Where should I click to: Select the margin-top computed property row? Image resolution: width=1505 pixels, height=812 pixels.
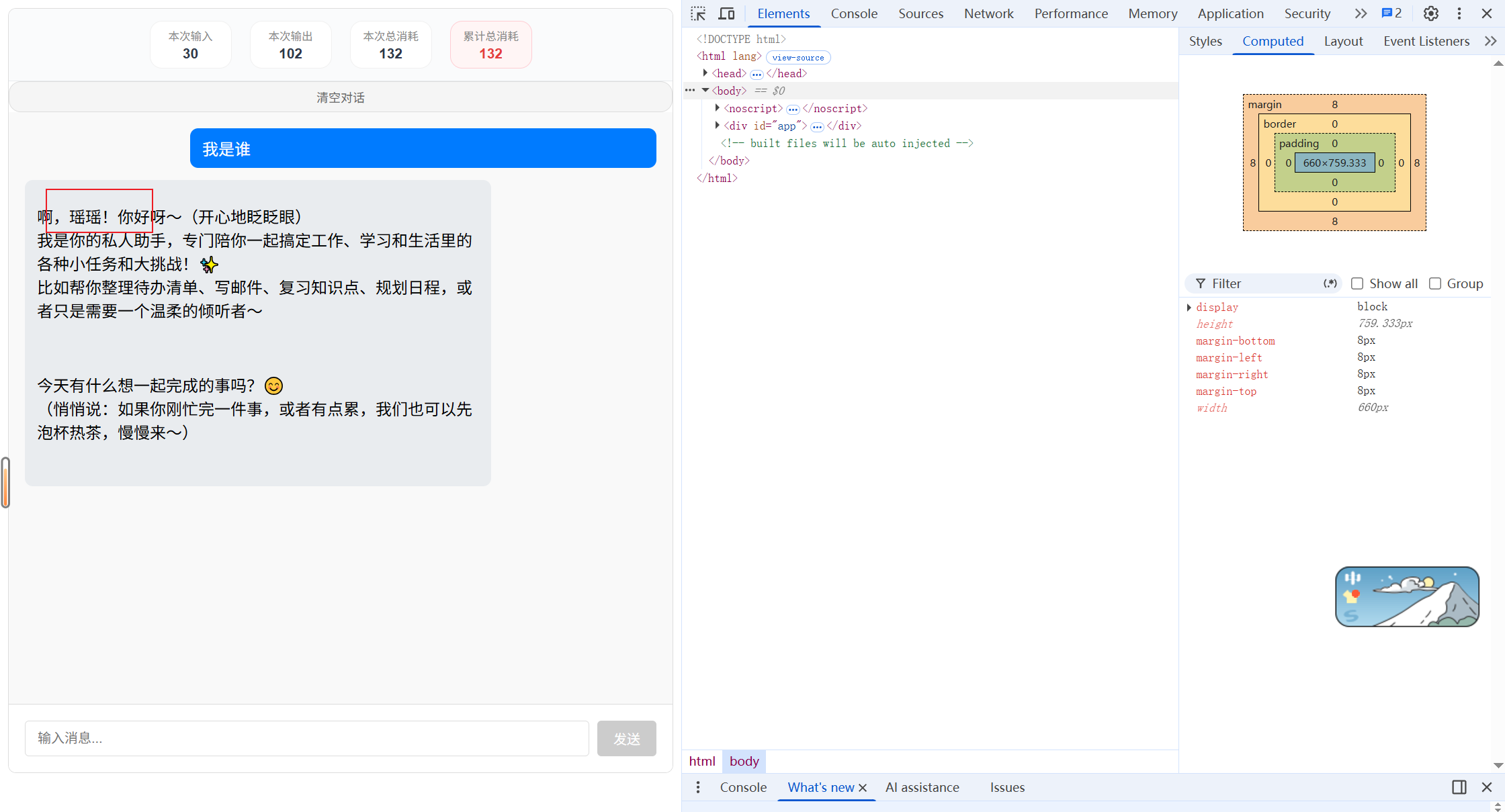click(x=1337, y=391)
